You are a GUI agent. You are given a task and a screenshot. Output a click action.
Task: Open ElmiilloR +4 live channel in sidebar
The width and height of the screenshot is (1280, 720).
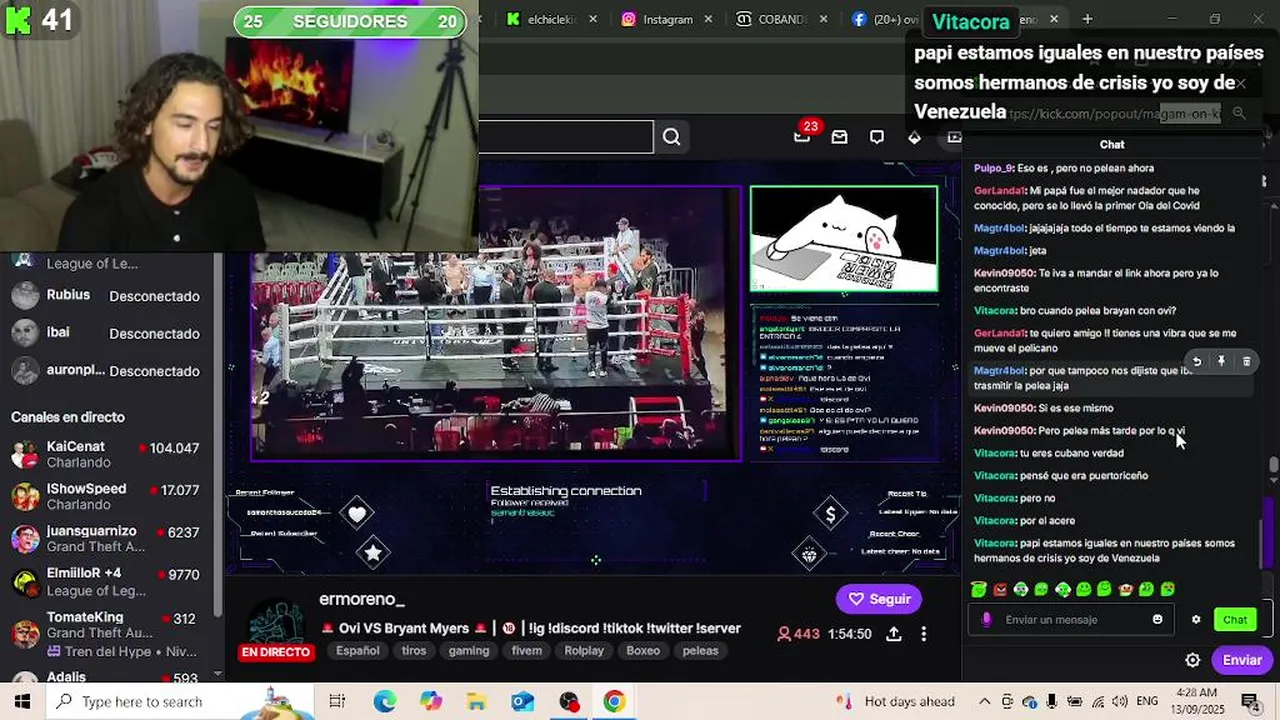click(106, 581)
